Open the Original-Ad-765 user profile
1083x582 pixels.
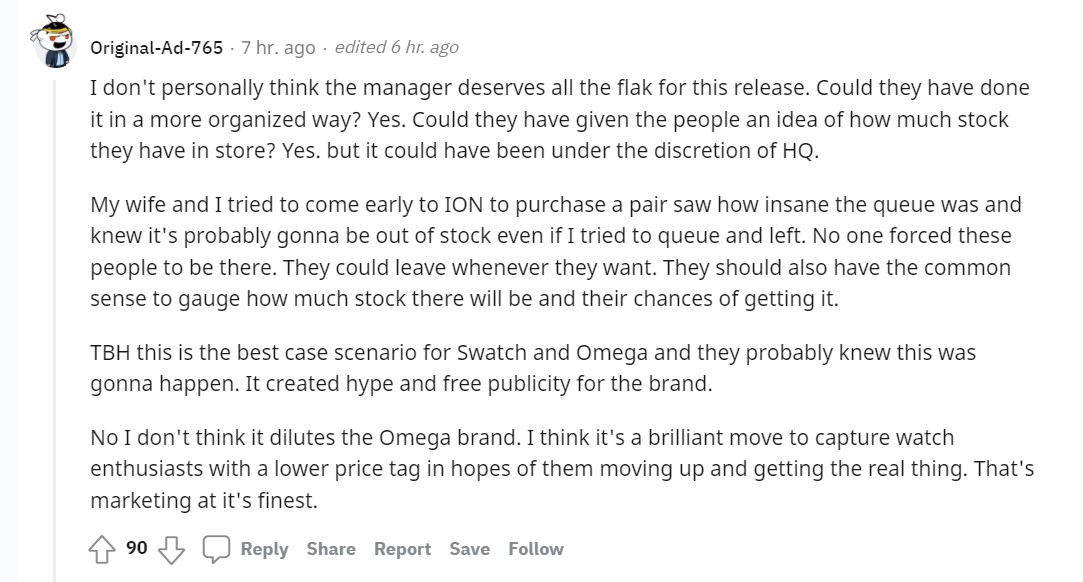[157, 48]
